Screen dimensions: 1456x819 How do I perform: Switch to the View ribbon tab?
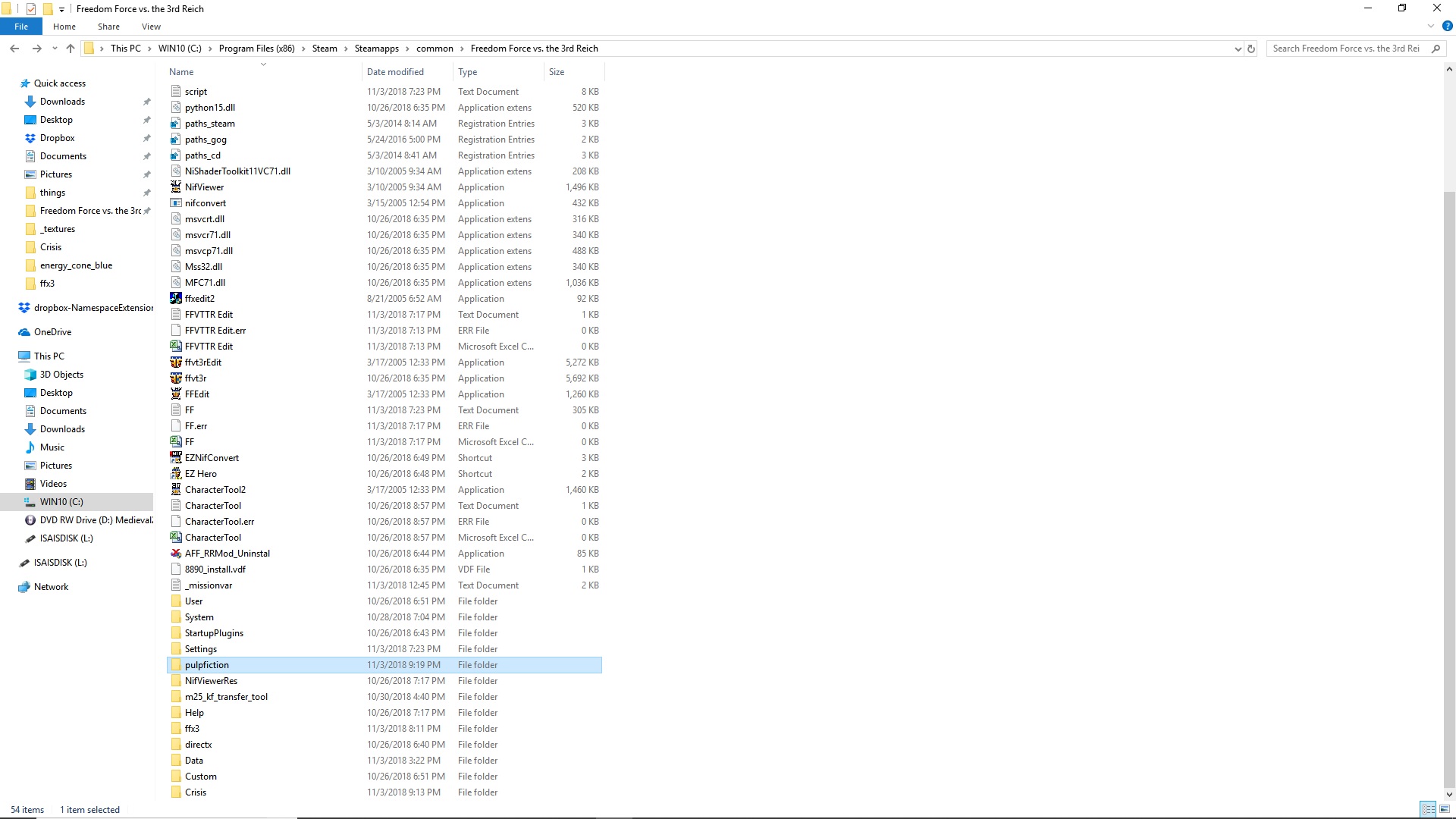click(151, 27)
